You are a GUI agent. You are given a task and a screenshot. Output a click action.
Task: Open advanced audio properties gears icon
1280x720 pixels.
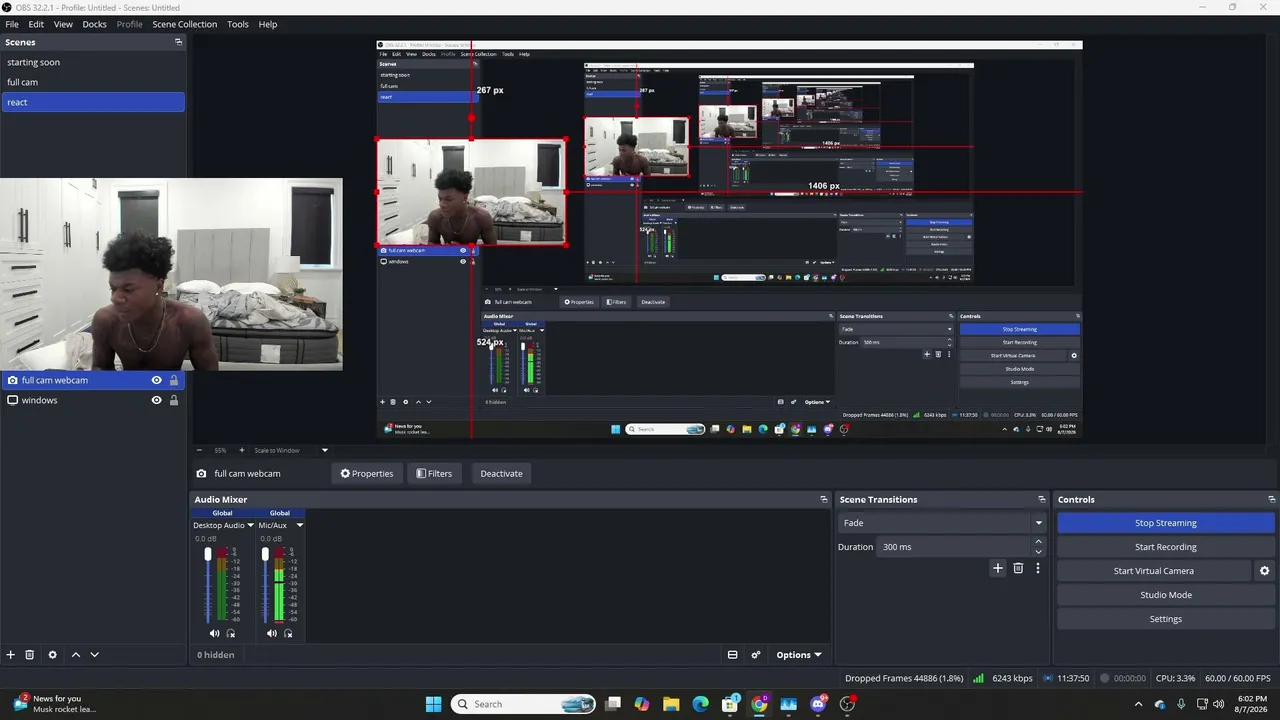coord(756,655)
